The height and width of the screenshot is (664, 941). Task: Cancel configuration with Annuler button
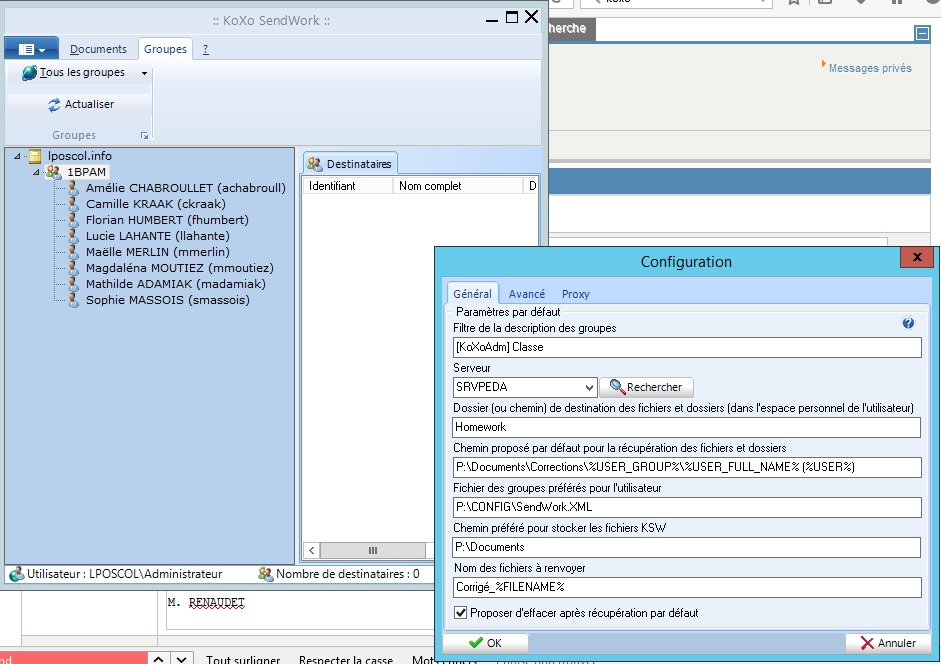pyautogui.click(x=888, y=643)
